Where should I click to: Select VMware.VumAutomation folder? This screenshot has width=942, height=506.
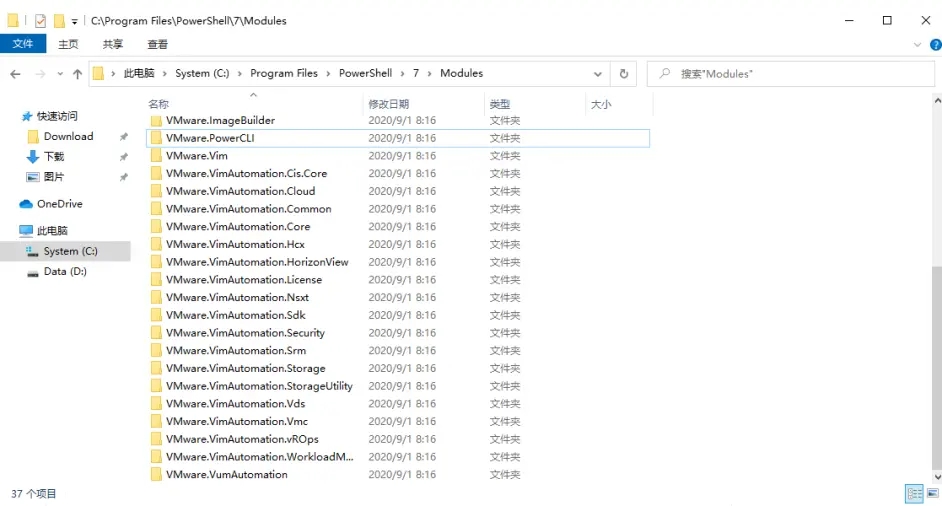(x=226, y=474)
